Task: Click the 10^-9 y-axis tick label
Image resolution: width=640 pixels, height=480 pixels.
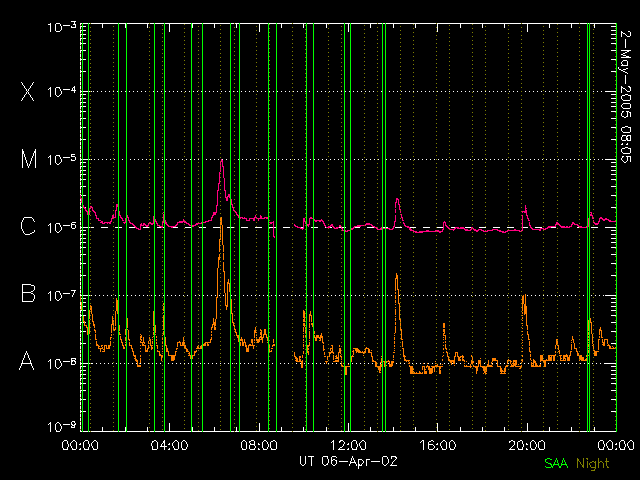Action: coord(62,427)
